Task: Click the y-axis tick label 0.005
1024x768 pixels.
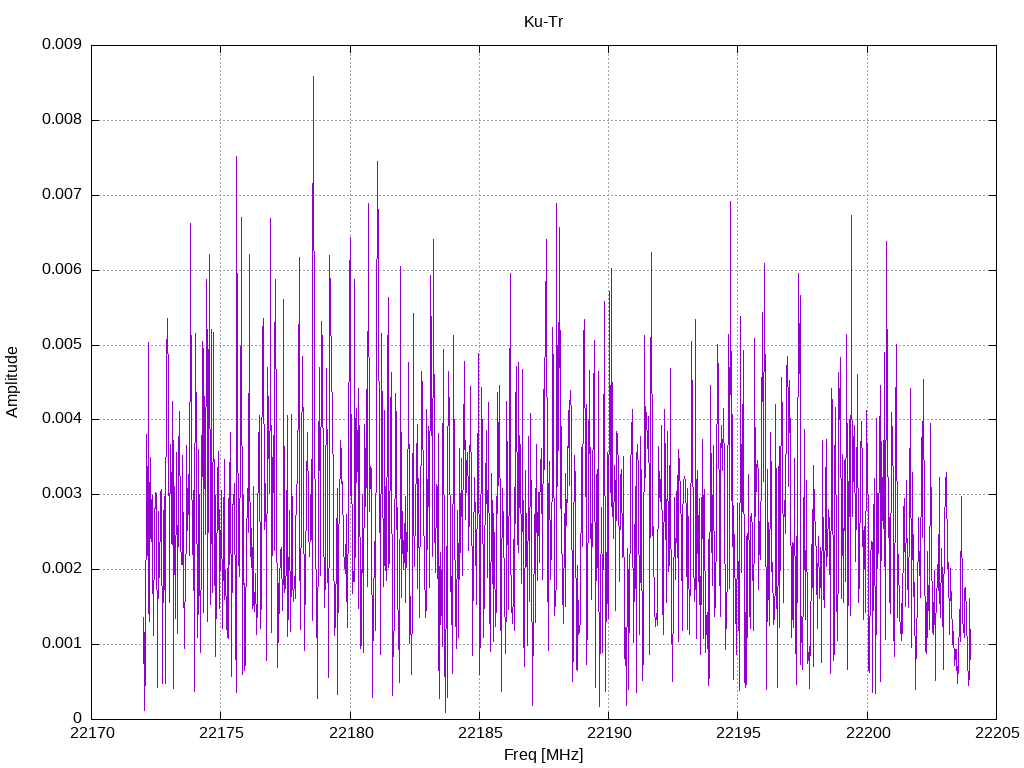Action: point(62,344)
